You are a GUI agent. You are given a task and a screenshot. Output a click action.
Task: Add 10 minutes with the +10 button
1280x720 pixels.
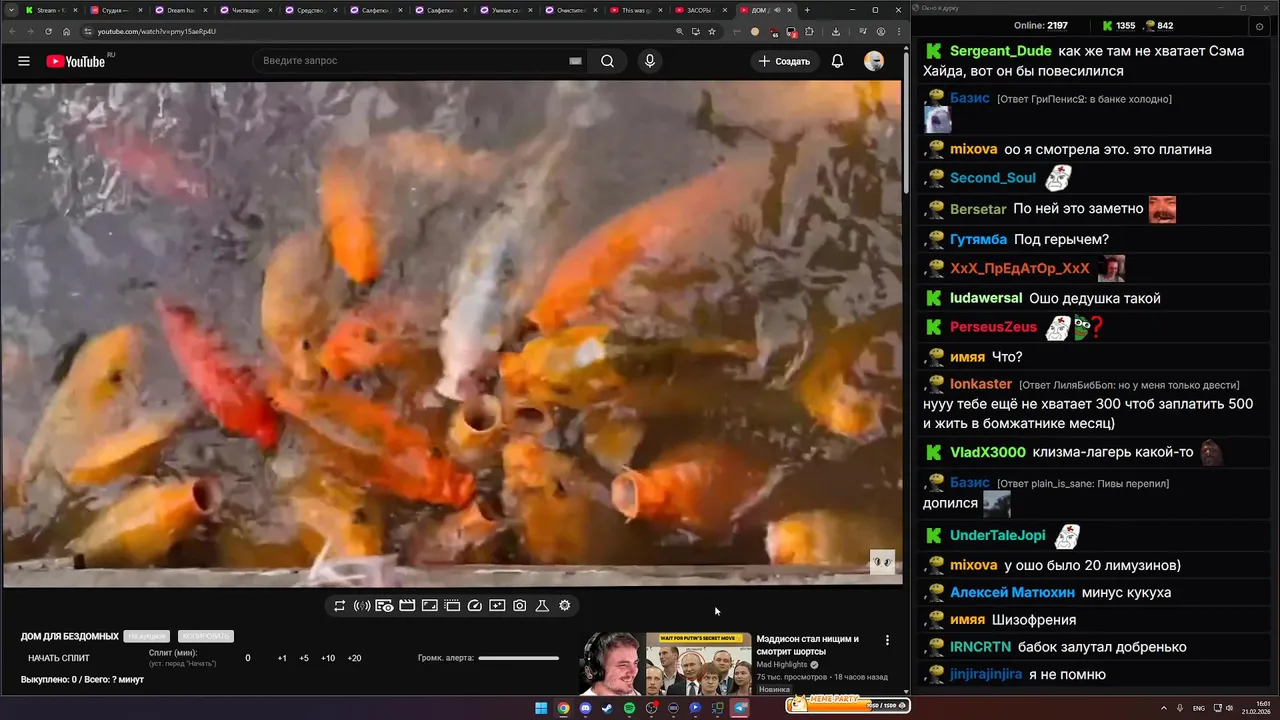tap(328, 658)
